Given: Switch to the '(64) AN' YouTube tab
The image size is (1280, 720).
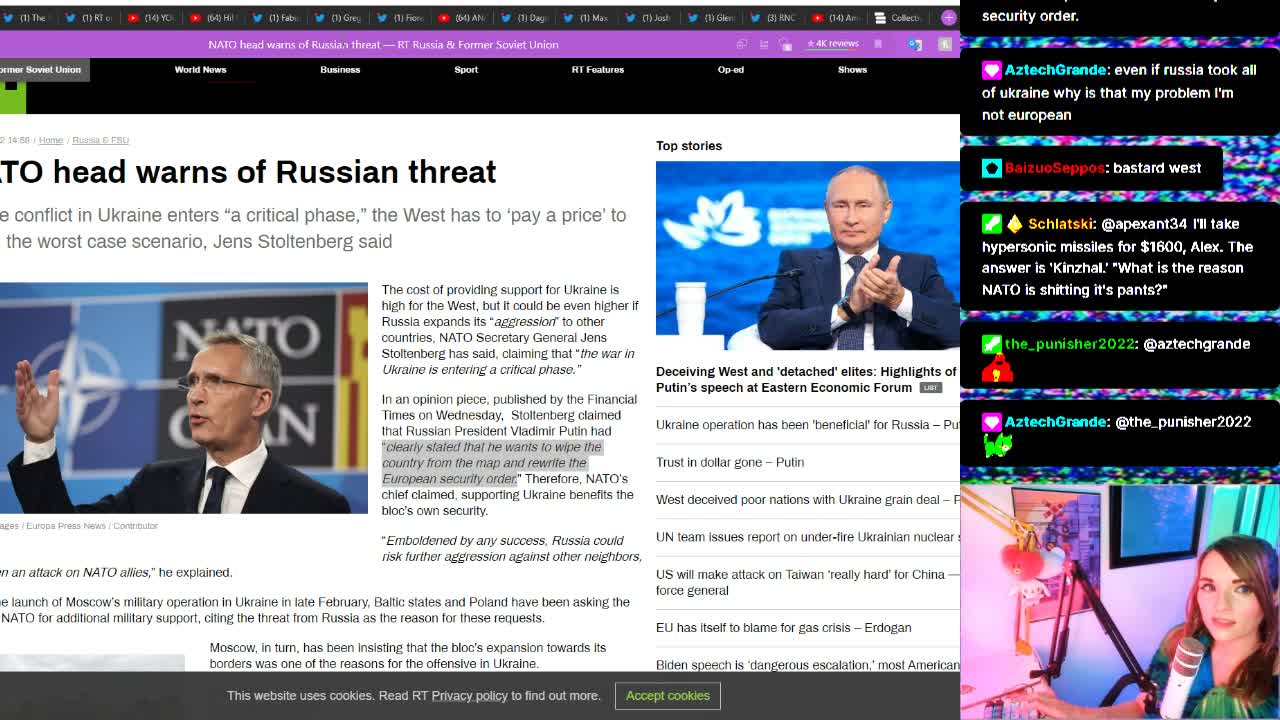Looking at the screenshot, I should (461, 17).
